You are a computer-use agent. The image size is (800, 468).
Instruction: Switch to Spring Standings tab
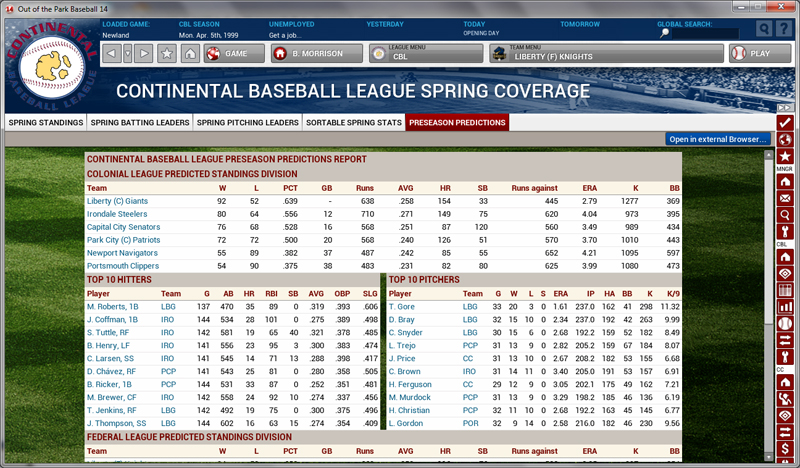pyautogui.click(x=44, y=123)
